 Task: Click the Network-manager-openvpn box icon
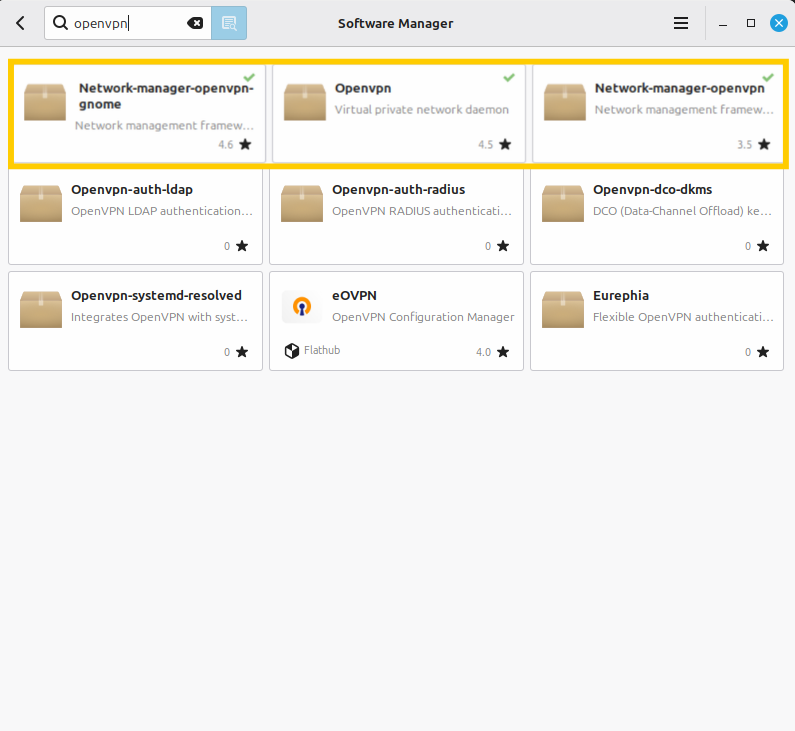(x=565, y=102)
